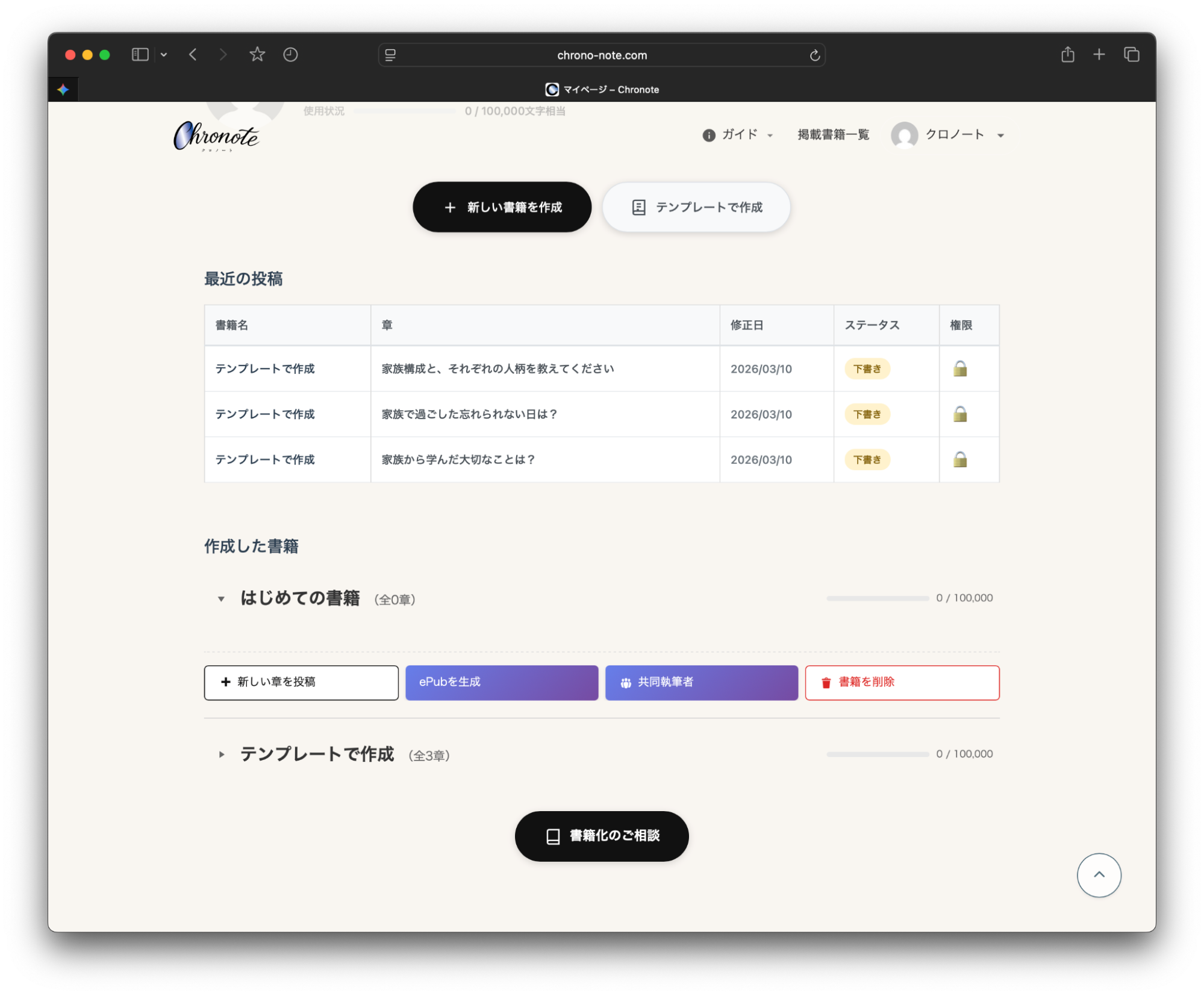Image resolution: width=1204 pixels, height=996 pixels.
Task: Click the reload icon in the address bar
Action: [814, 54]
